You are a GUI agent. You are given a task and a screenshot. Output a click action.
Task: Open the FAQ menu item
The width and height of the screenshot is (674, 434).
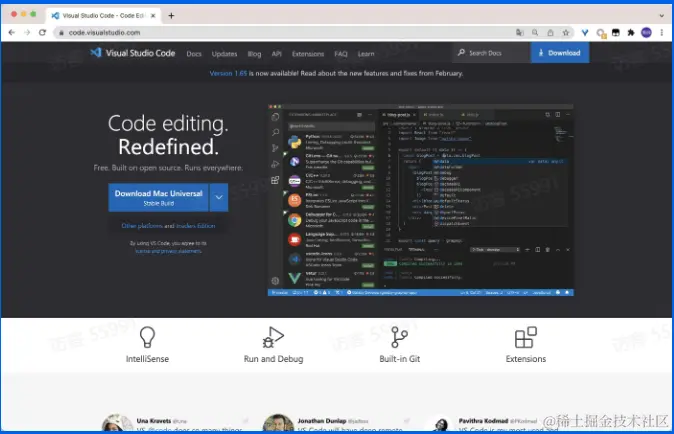pyautogui.click(x=340, y=54)
